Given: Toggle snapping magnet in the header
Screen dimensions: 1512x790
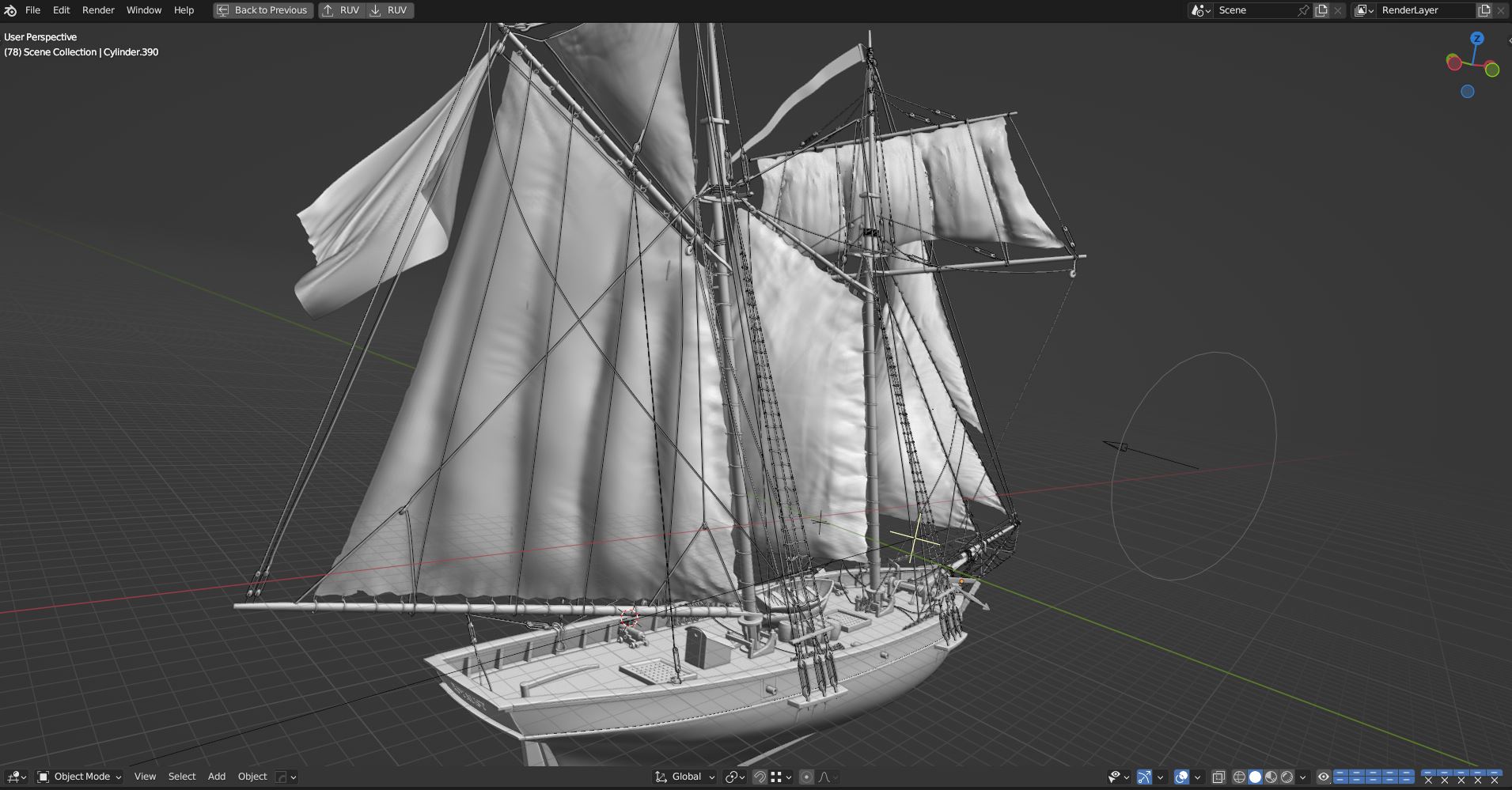Looking at the screenshot, I should [760, 777].
